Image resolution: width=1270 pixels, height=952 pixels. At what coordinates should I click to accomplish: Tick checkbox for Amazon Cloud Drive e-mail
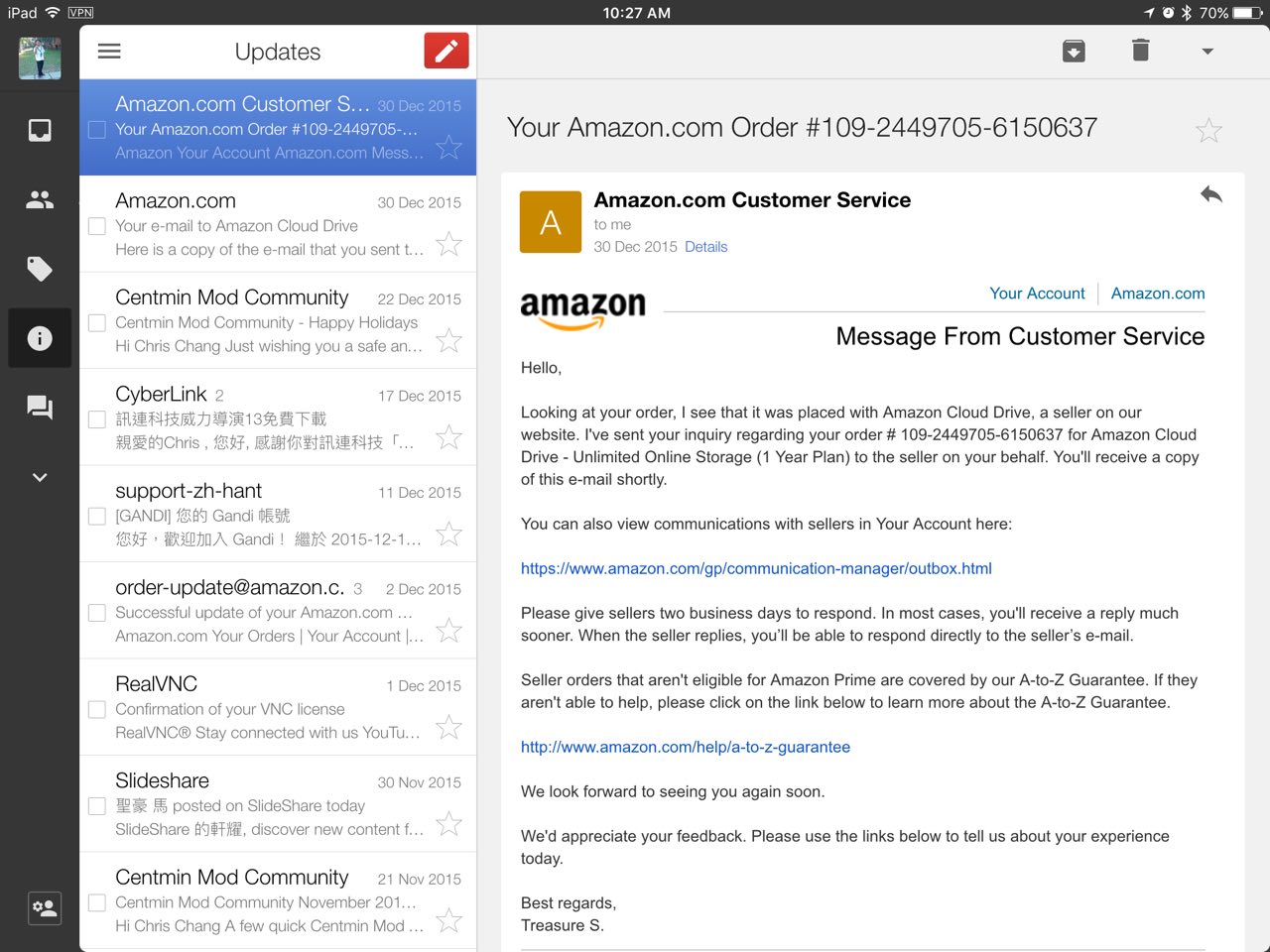tap(97, 226)
